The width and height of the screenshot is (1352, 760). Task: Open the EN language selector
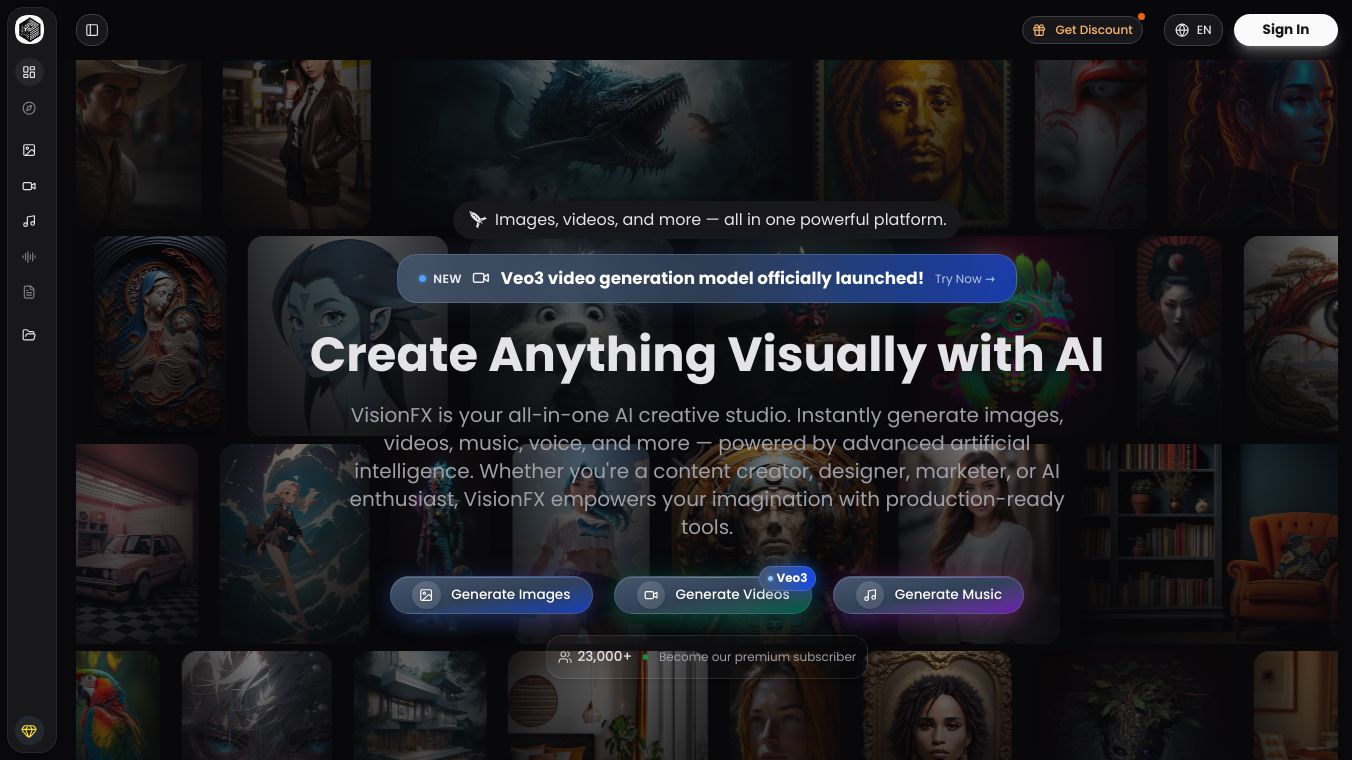[x=1193, y=30]
